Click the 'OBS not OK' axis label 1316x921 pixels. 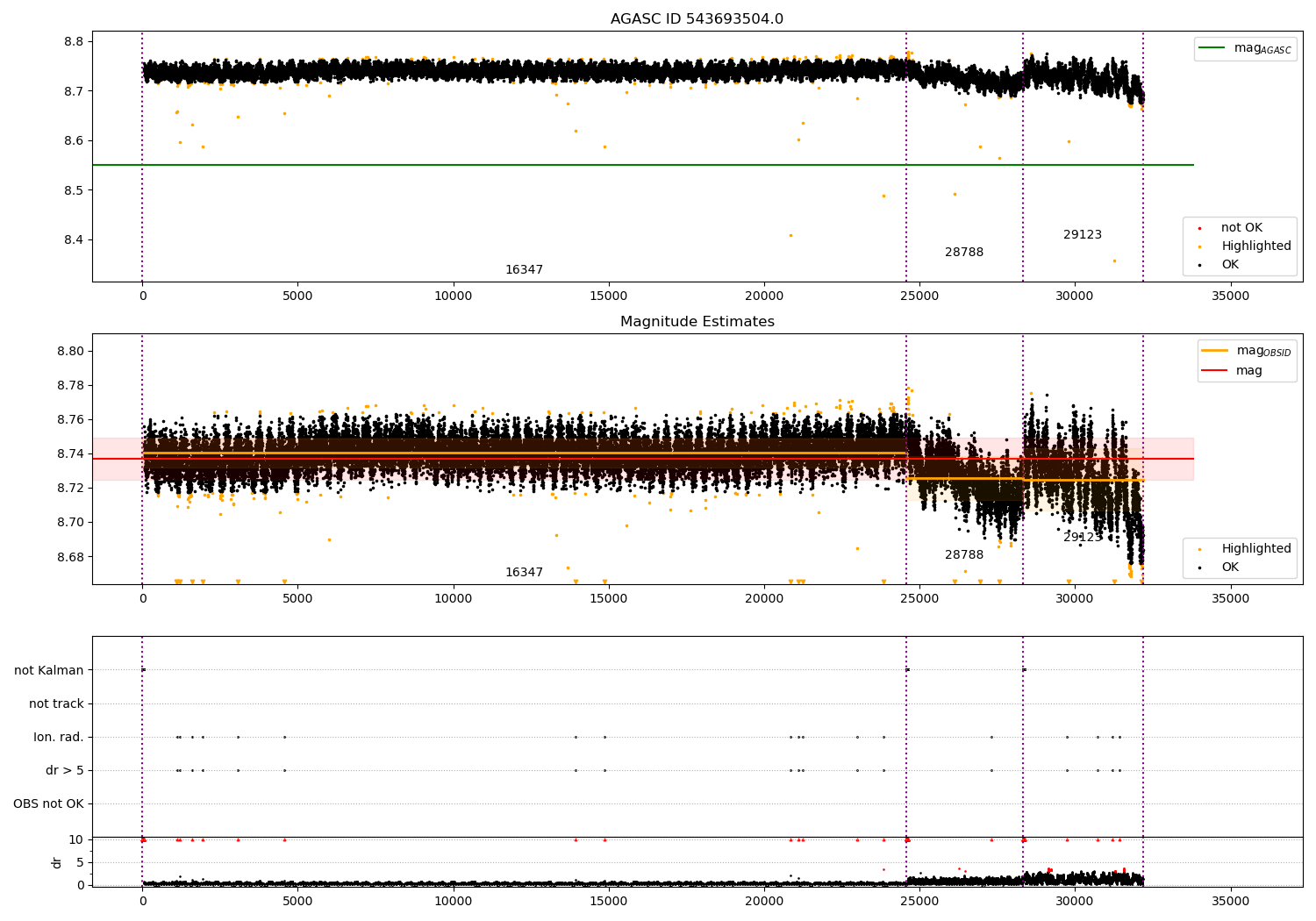(x=48, y=803)
